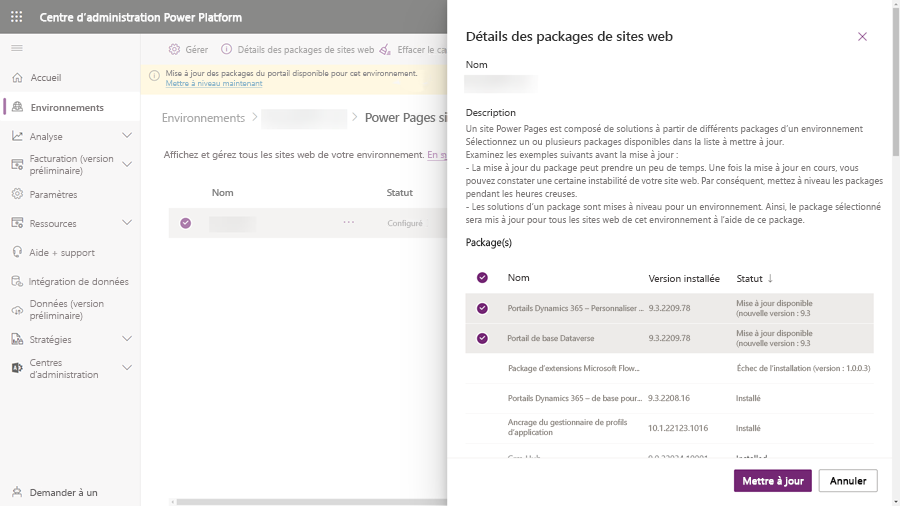Click the Demander à un person icon
The image size is (900, 506).
pos(17,492)
